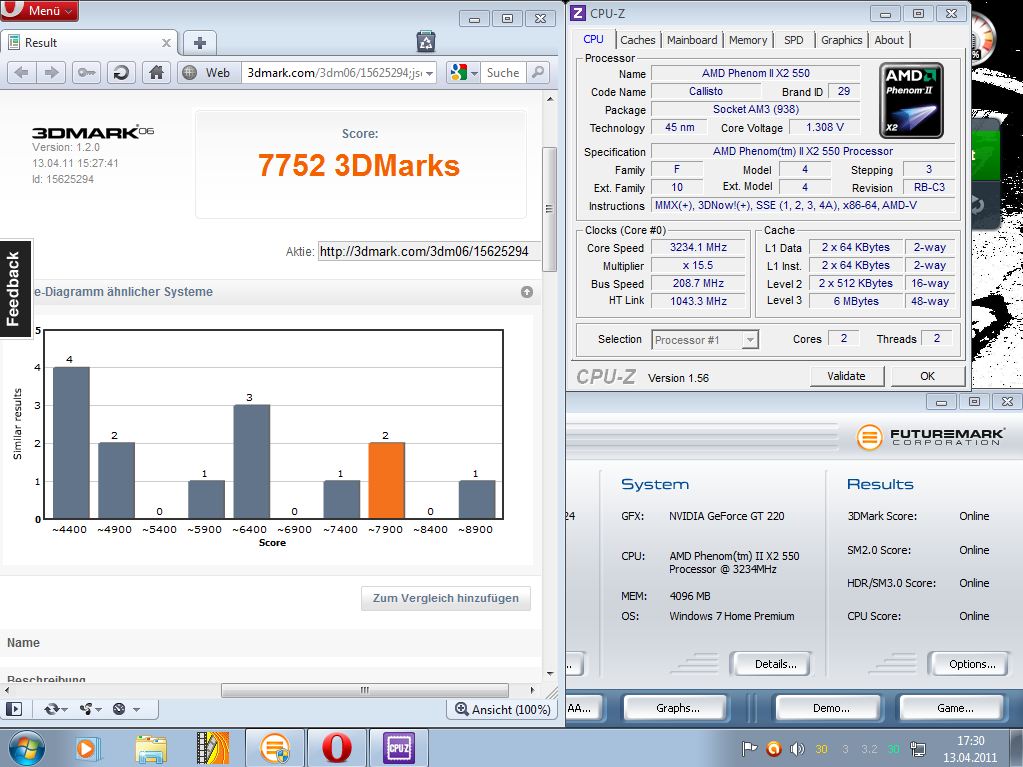Reload the 3DMark result page
1023x767 pixels.
pos(121,72)
